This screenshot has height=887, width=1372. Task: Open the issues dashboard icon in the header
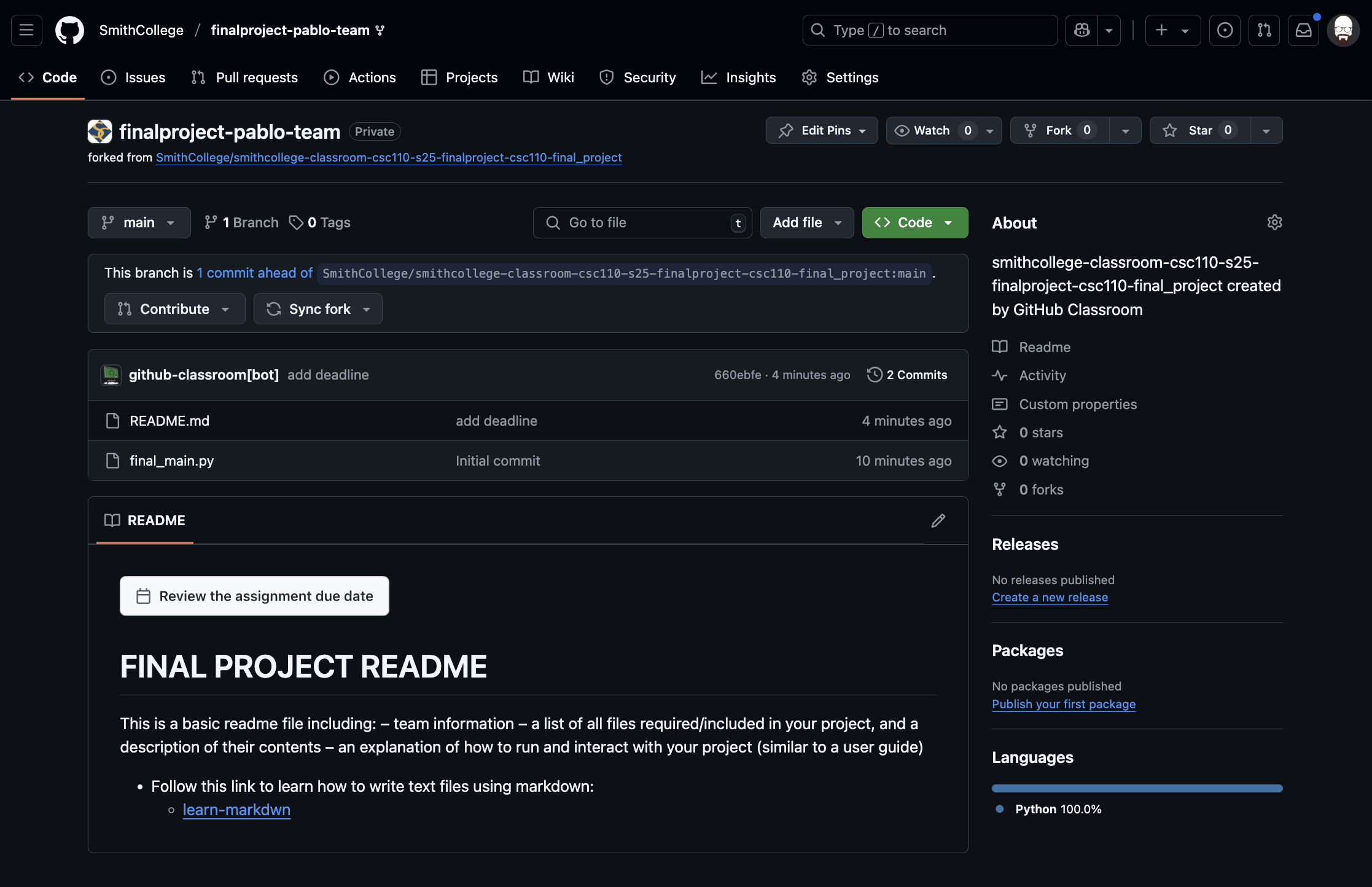point(1225,30)
